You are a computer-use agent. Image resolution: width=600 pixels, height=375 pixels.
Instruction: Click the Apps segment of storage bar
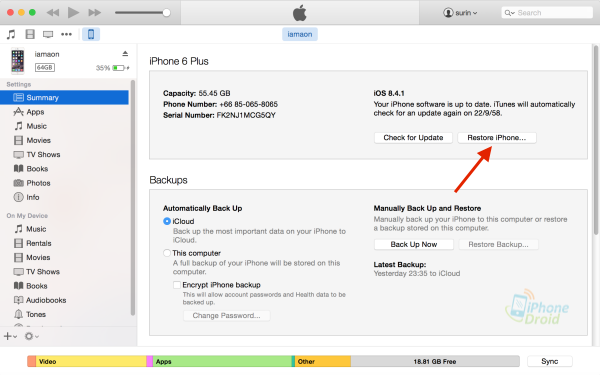[x=222, y=361]
